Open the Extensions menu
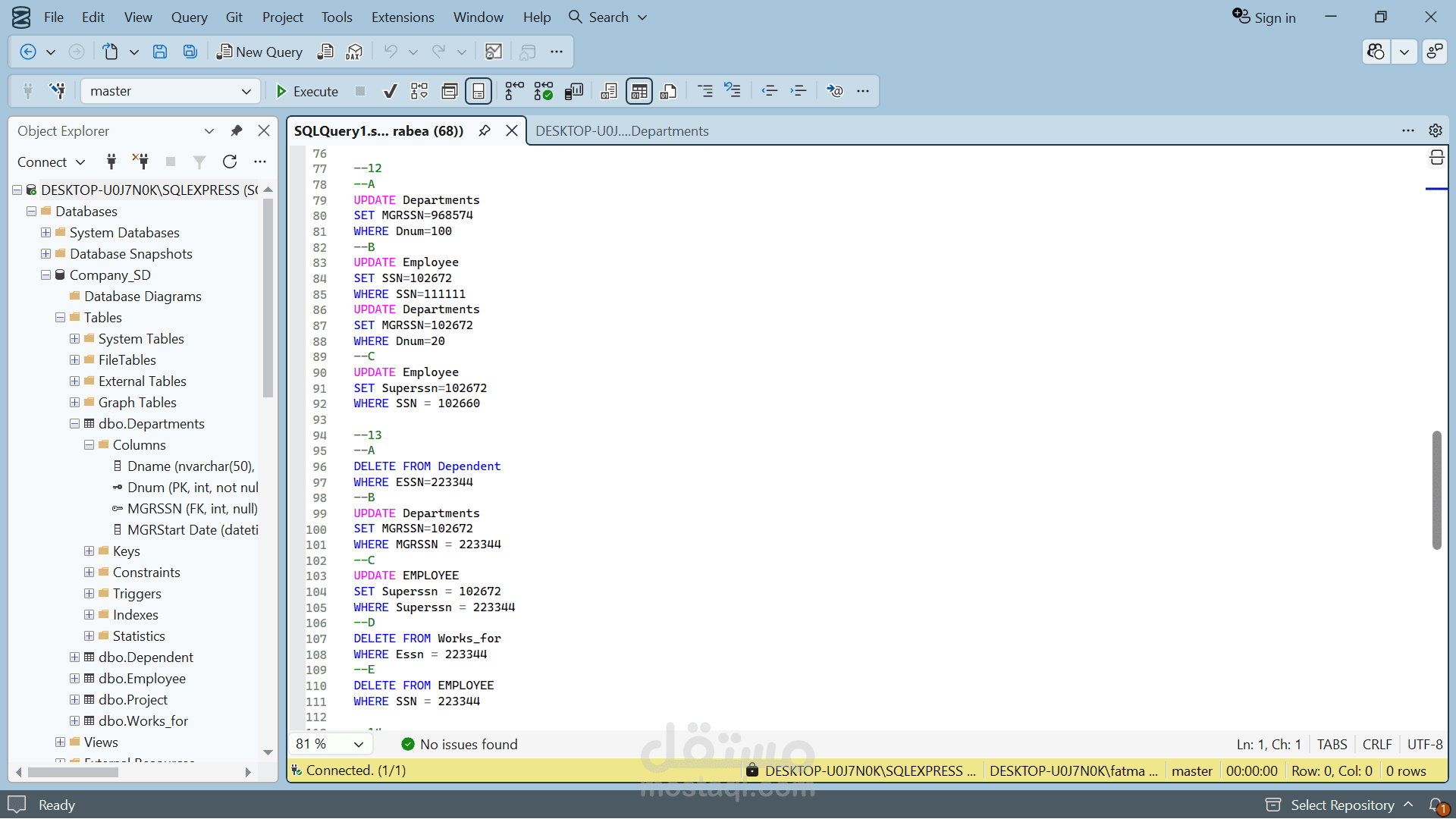Viewport: 1456px width, 819px height. click(x=403, y=17)
